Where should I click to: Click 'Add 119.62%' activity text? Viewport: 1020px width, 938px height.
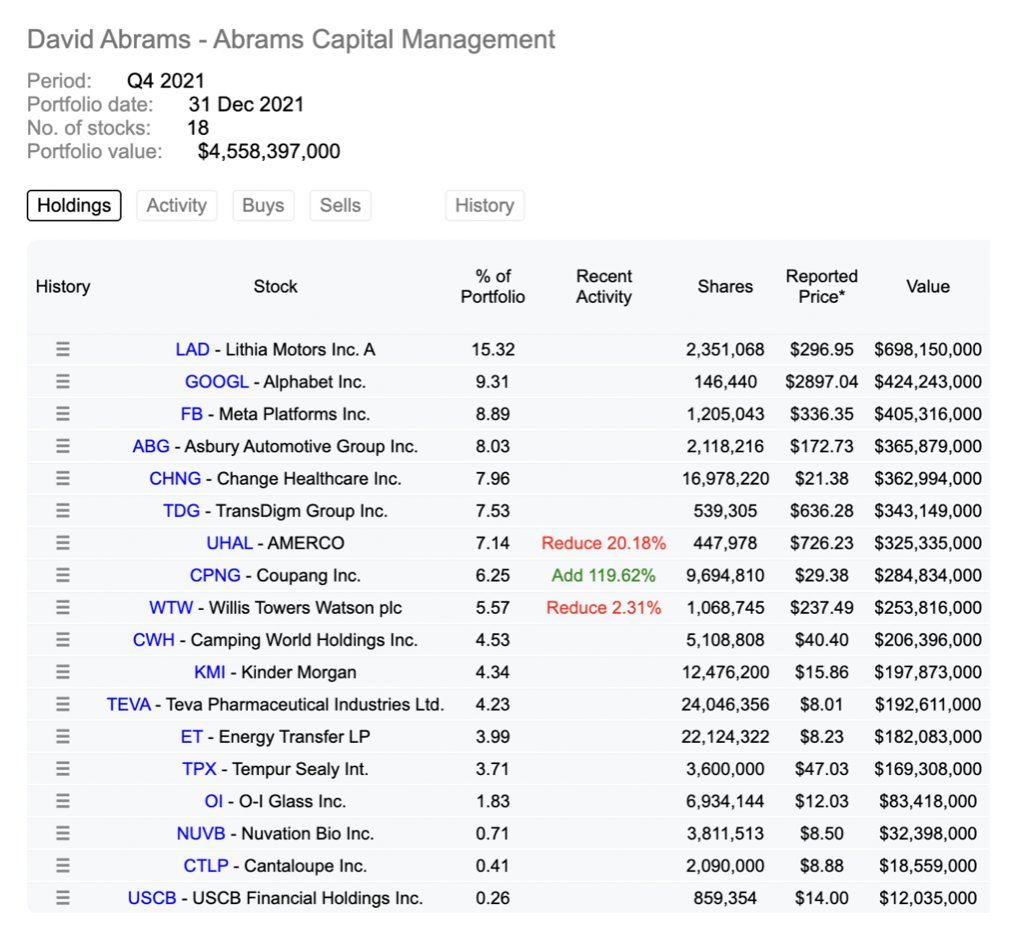tap(604, 575)
